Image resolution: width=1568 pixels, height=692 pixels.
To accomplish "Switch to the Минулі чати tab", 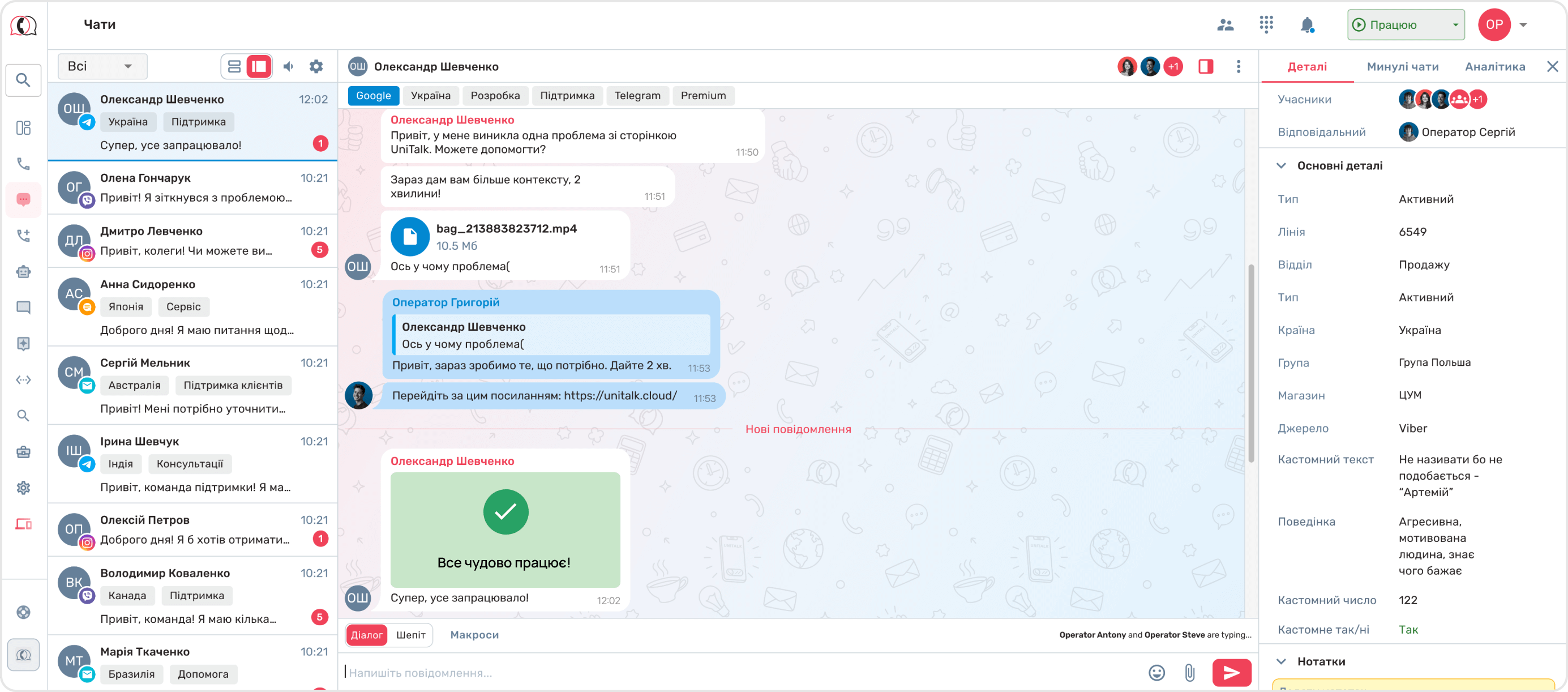I will pos(1403,67).
